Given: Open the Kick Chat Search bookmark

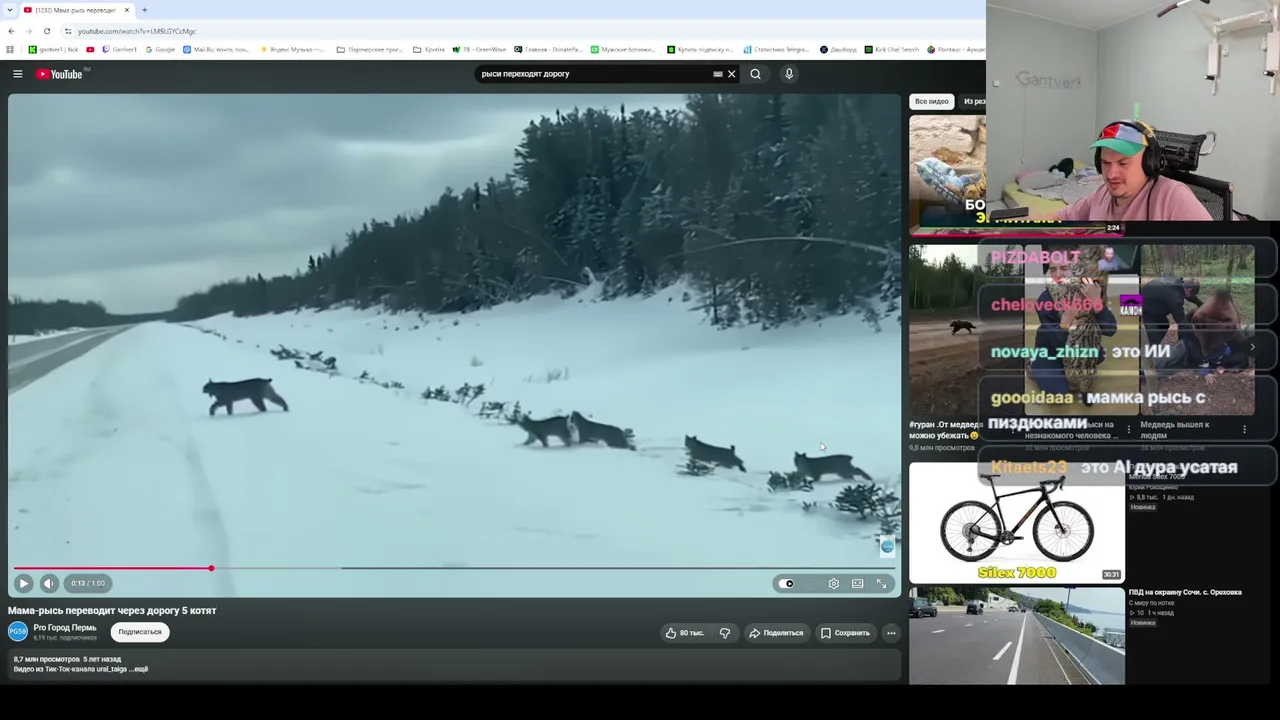Looking at the screenshot, I should click(x=891, y=49).
